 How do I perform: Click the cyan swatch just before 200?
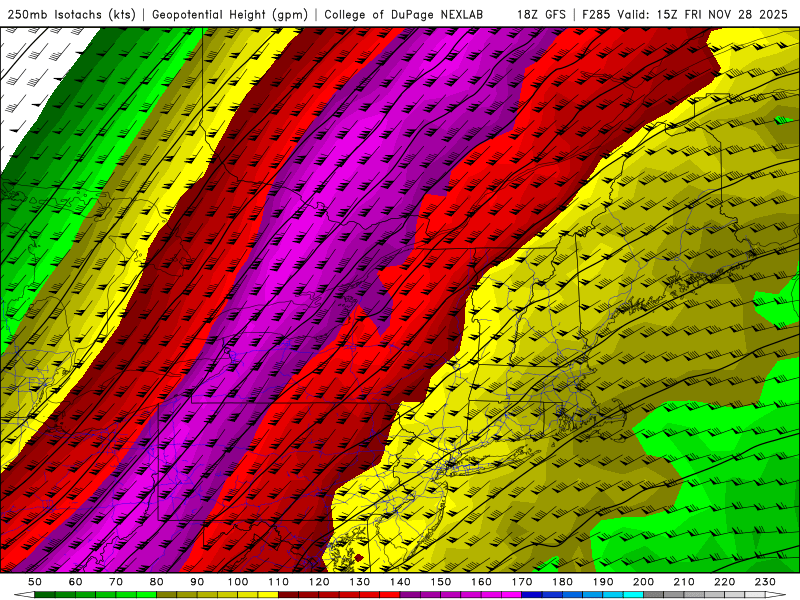pos(633,595)
